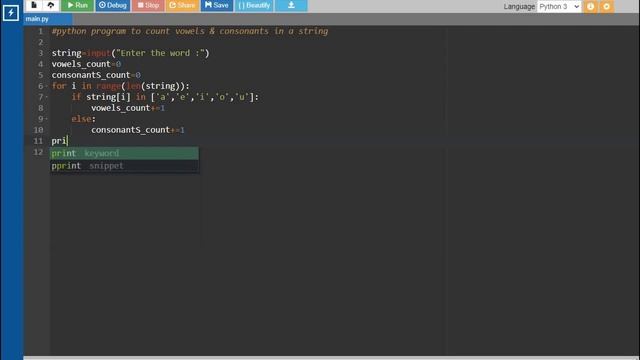
Task: Collapse the for loop fold arrow on line 6
Action: coord(47,86)
